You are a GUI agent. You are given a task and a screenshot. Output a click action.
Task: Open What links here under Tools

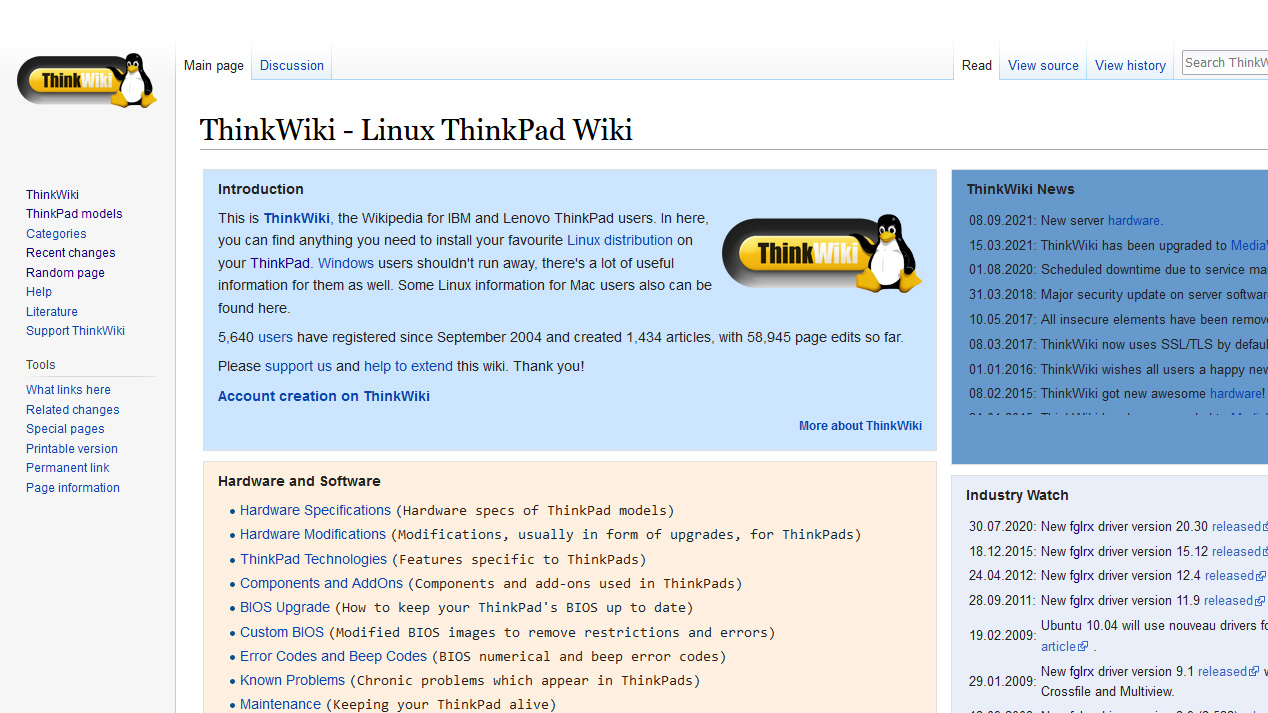point(68,390)
